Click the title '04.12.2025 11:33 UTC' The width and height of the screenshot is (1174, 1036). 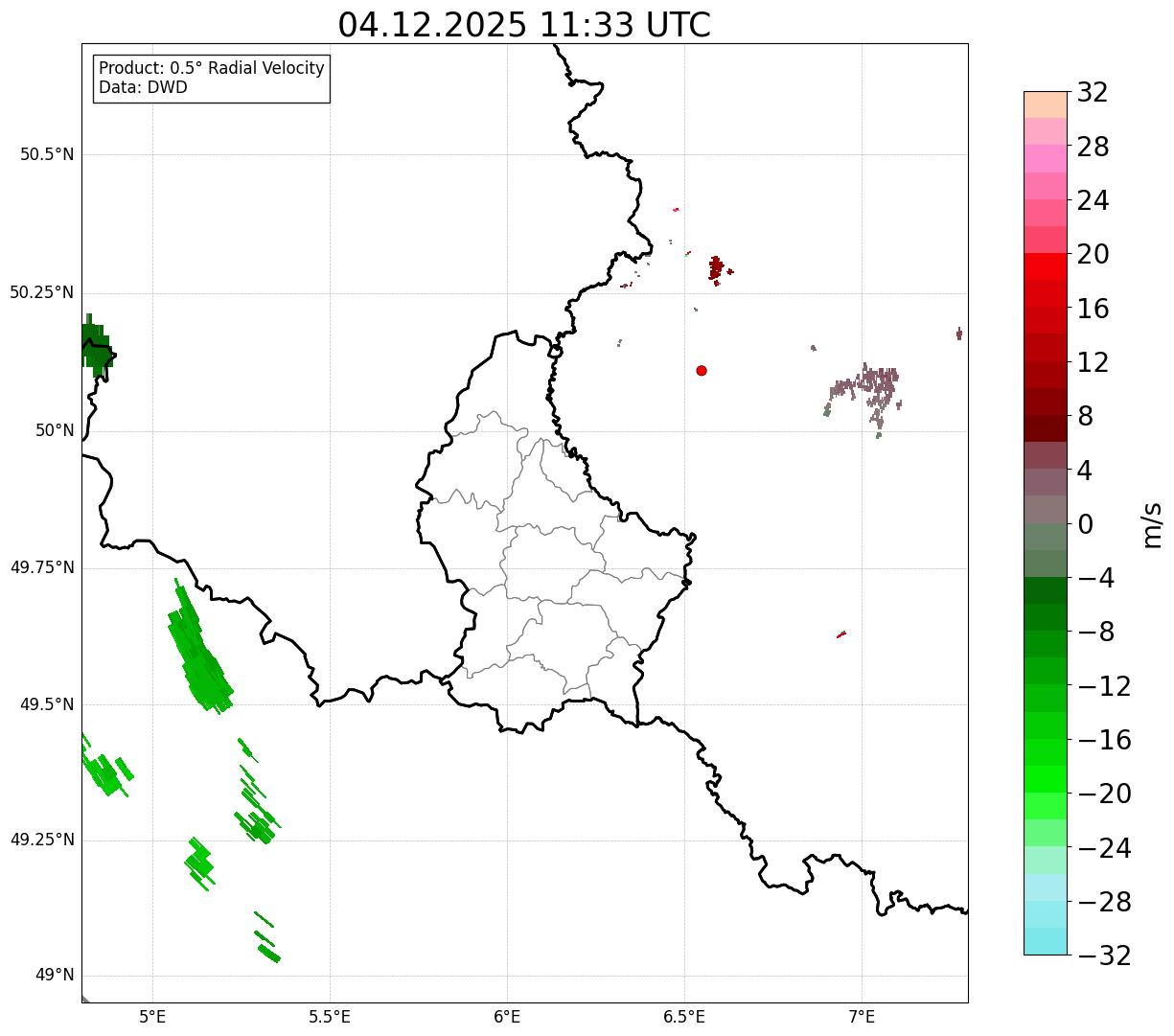pyautogui.click(x=524, y=25)
